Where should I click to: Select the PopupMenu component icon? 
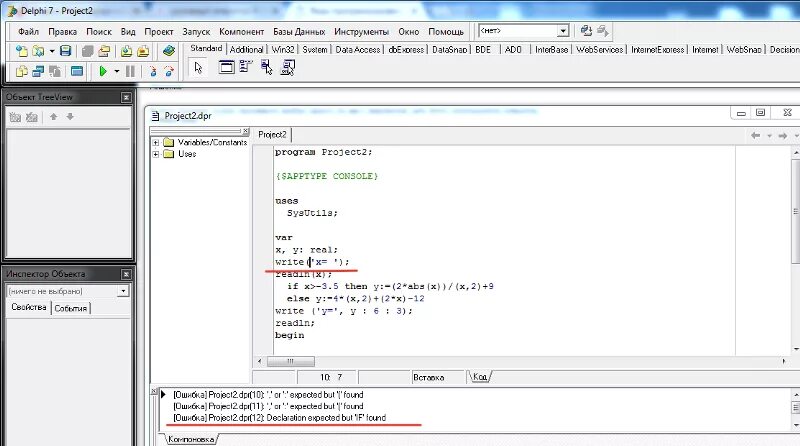coord(266,67)
